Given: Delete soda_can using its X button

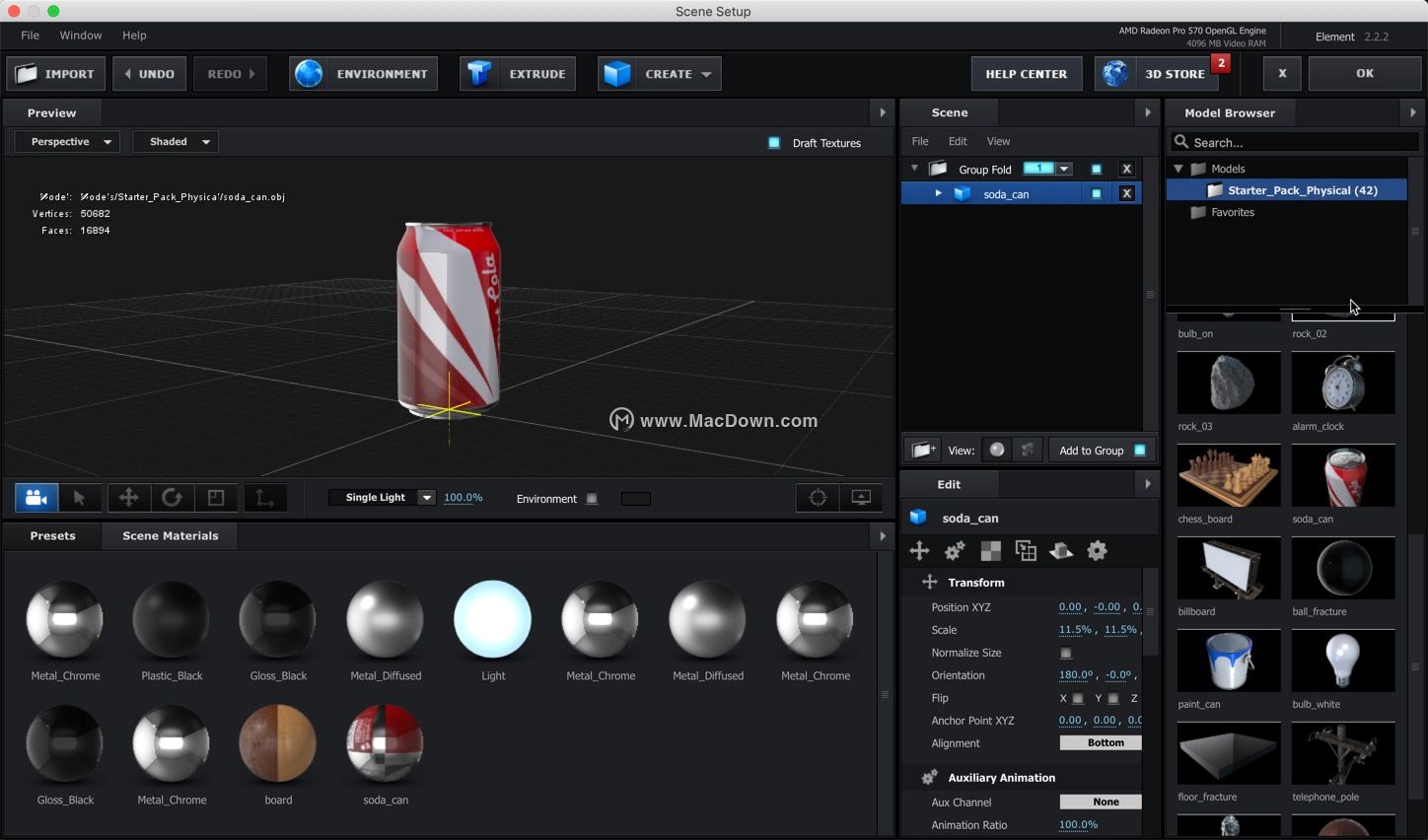Looking at the screenshot, I should click(1126, 194).
